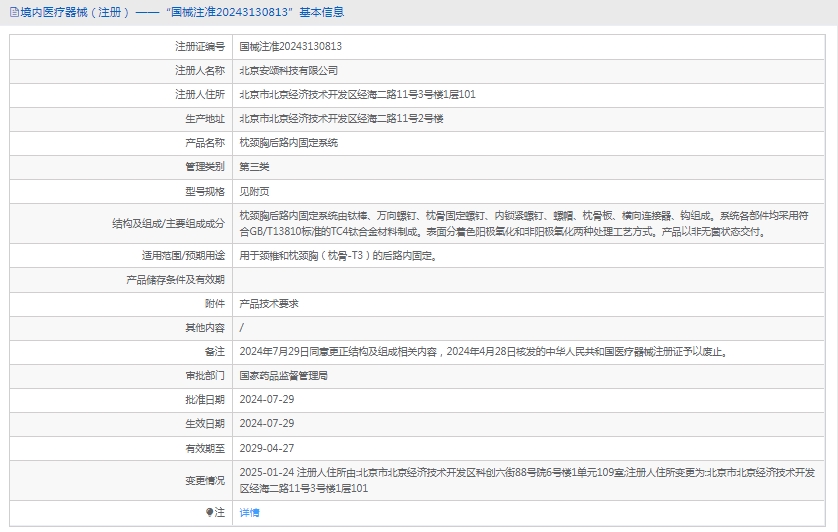Click the 生产地址 address value

[341, 119]
